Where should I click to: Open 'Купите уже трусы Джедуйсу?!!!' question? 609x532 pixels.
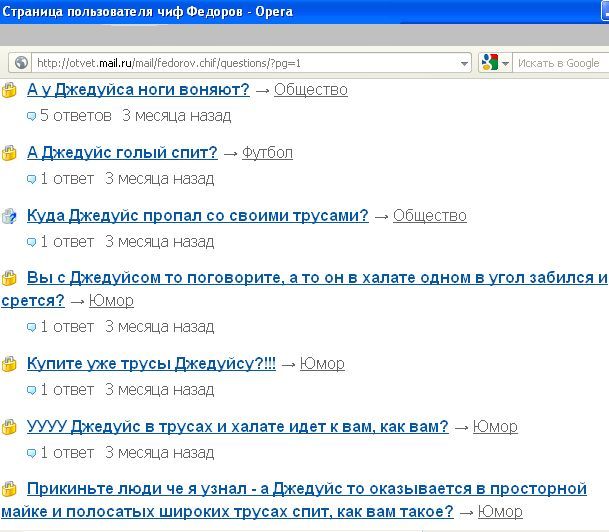151,364
